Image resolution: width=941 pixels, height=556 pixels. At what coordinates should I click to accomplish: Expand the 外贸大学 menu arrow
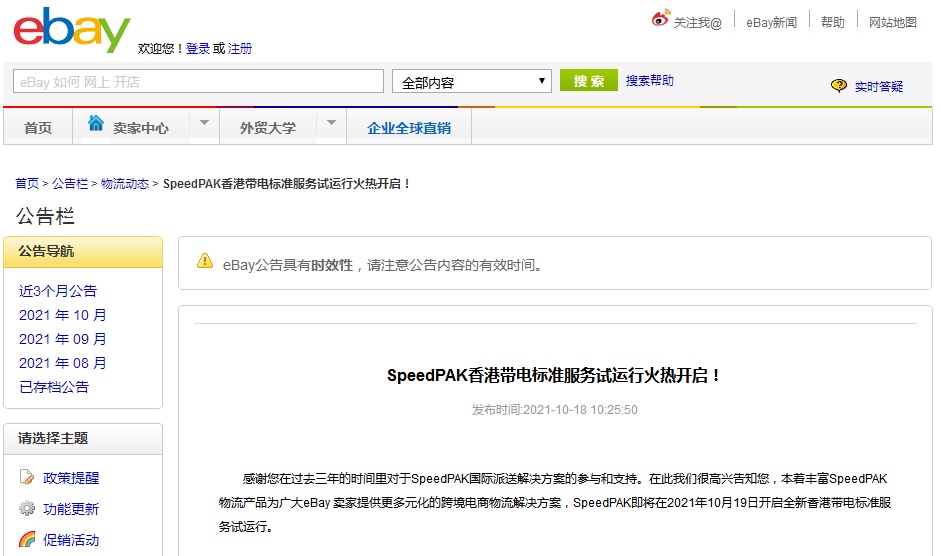point(331,122)
